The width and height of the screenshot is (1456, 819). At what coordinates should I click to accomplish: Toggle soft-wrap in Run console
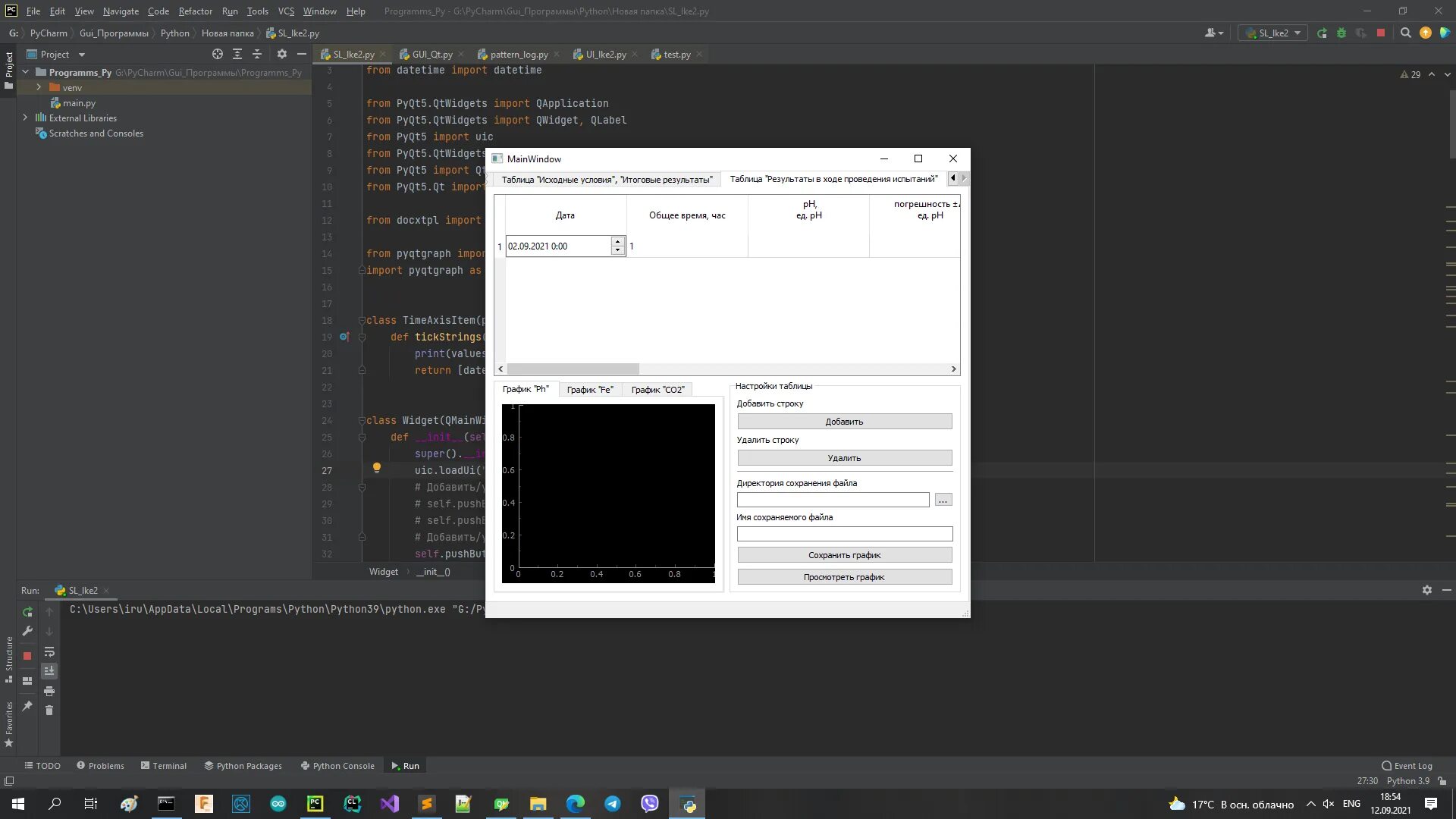[x=49, y=652]
